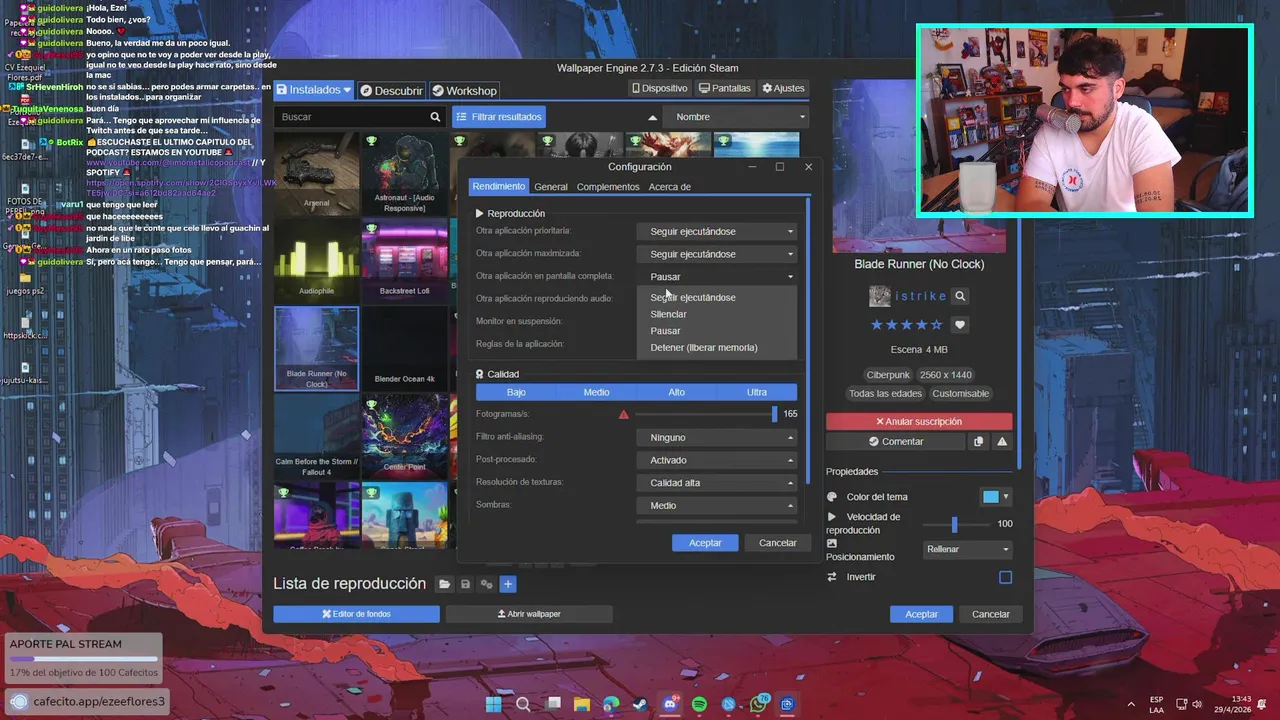Screen dimensions: 1280x720
Task: Open WhatsApp from the taskbar
Action: pos(758,704)
